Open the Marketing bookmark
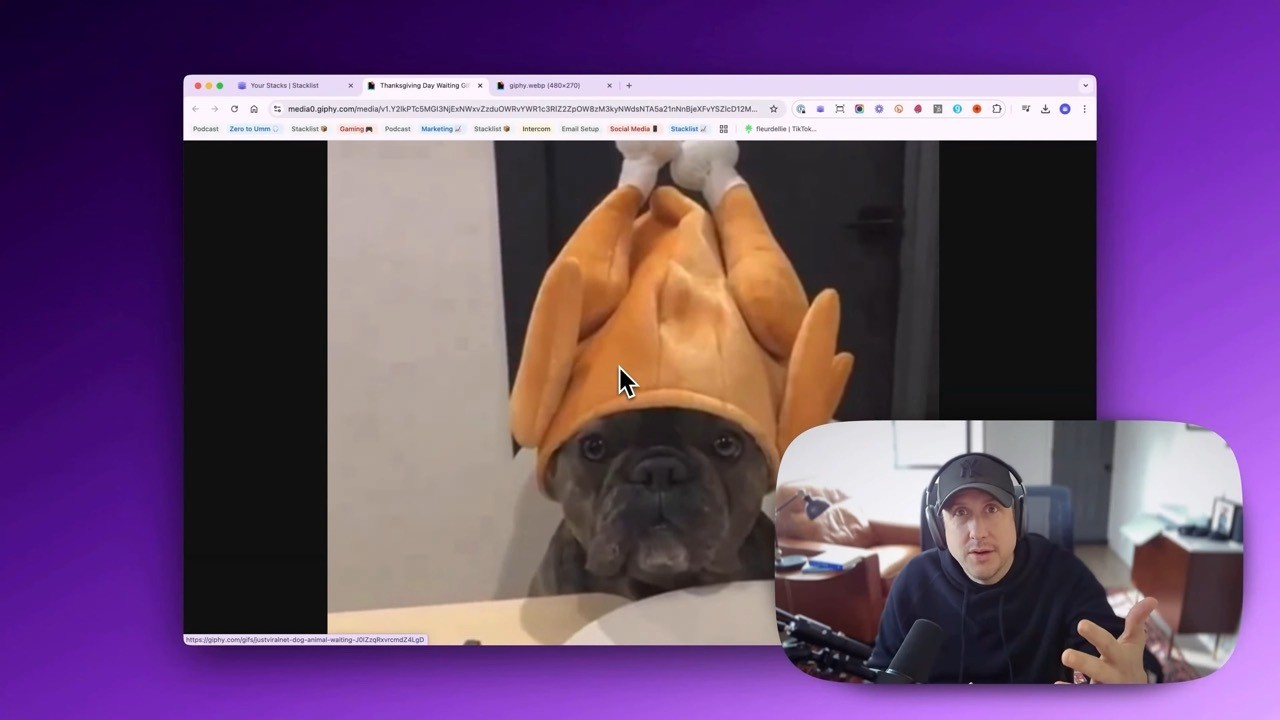This screenshot has width=1280, height=720. point(441,129)
